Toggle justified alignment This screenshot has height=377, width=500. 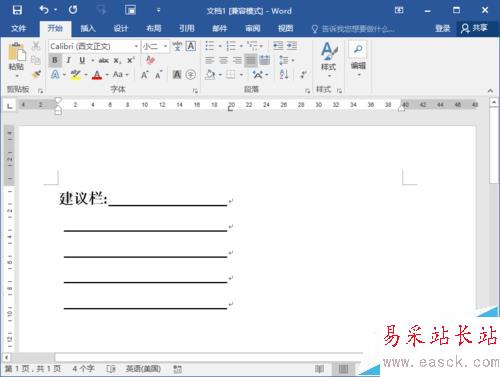[x=251, y=60]
